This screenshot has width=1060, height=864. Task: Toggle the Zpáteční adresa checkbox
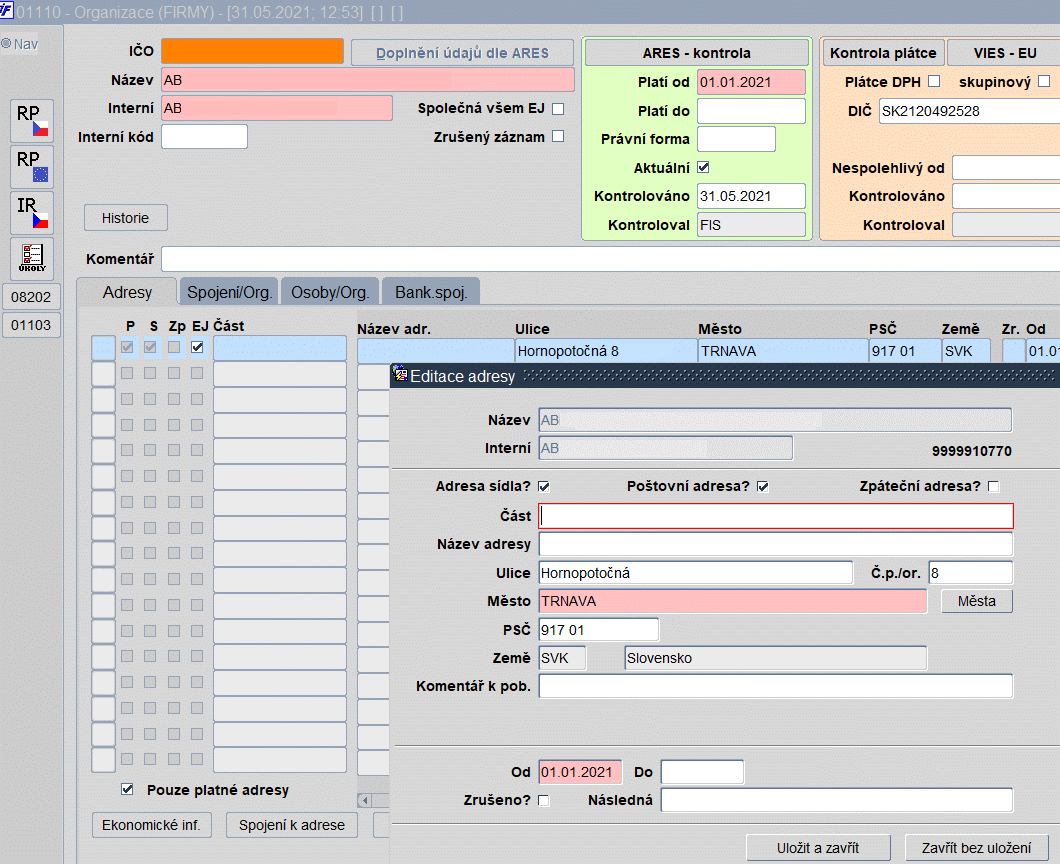993,487
